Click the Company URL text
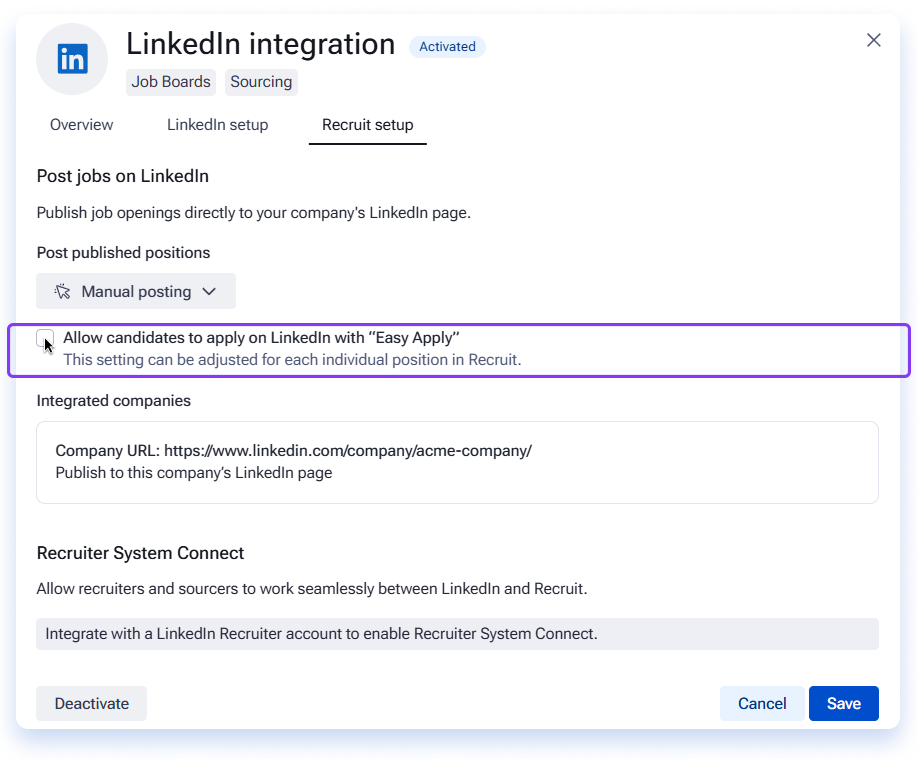Viewport: 918px width, 760px height. (293, 451)
